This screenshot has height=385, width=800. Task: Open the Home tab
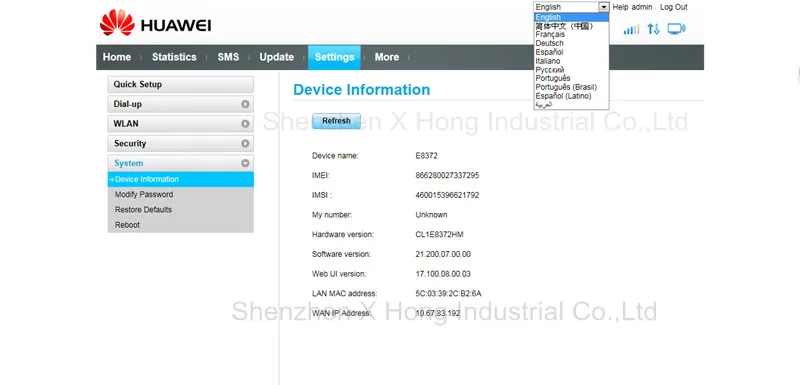[x=117, y=57]
